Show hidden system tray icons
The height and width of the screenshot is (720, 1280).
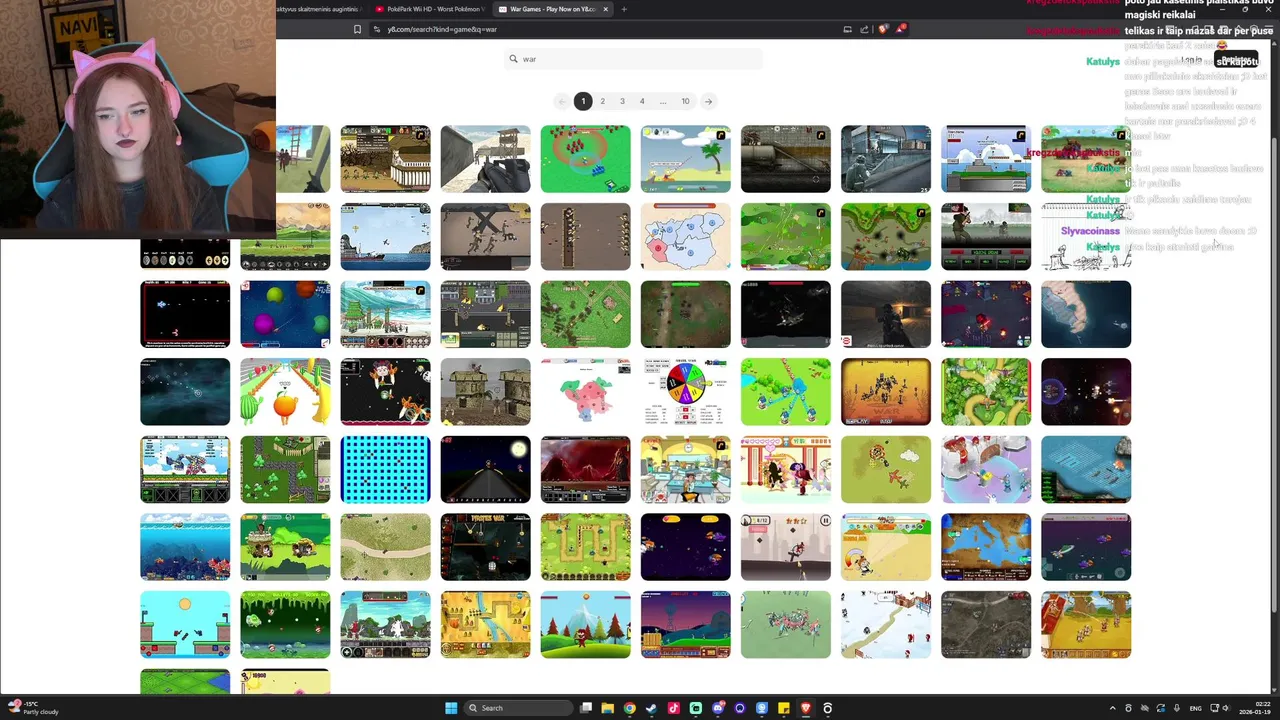point(1113,708)
